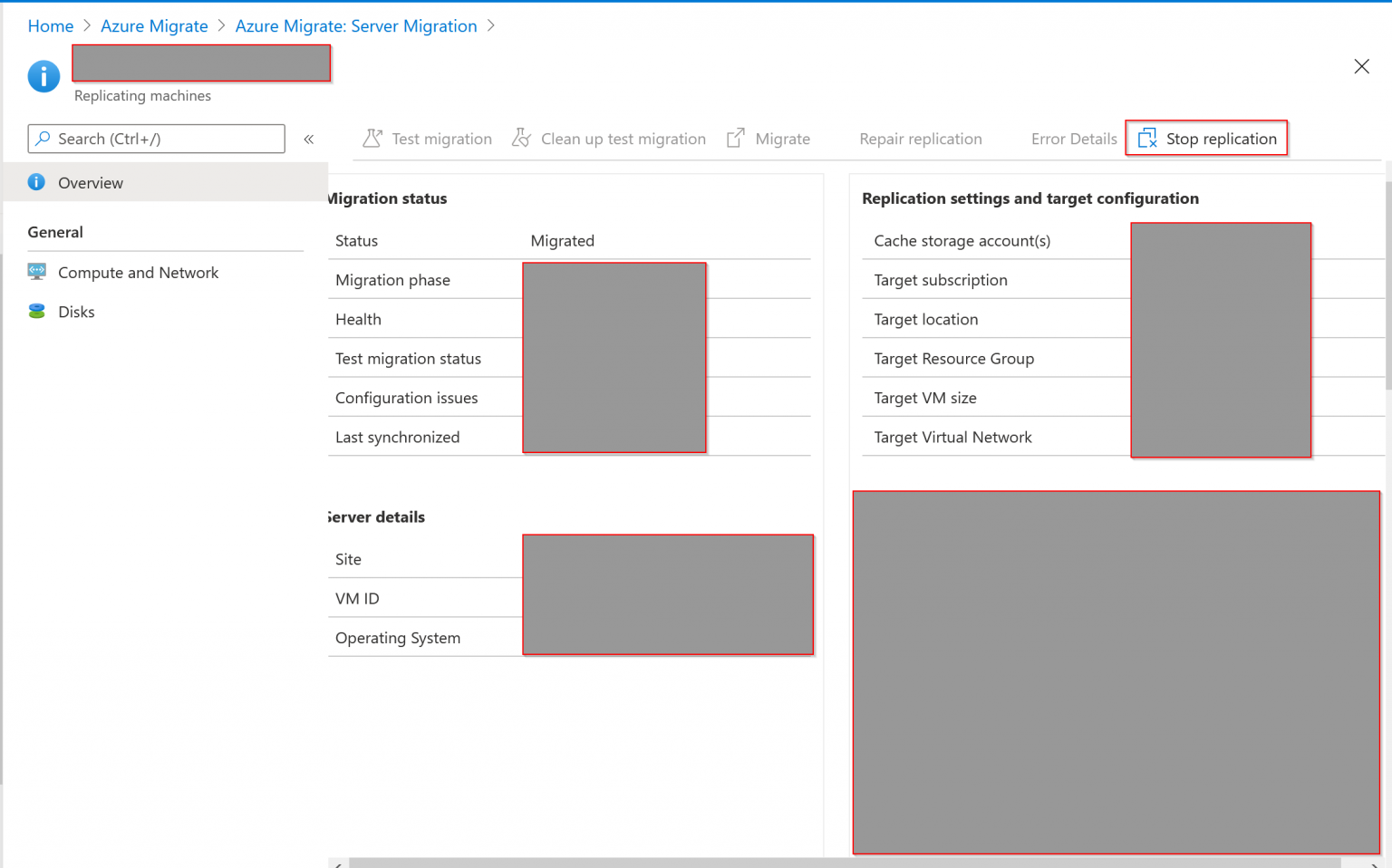Select the Test migration flask icon
1392x868 pixels.
tap(372, 138)
